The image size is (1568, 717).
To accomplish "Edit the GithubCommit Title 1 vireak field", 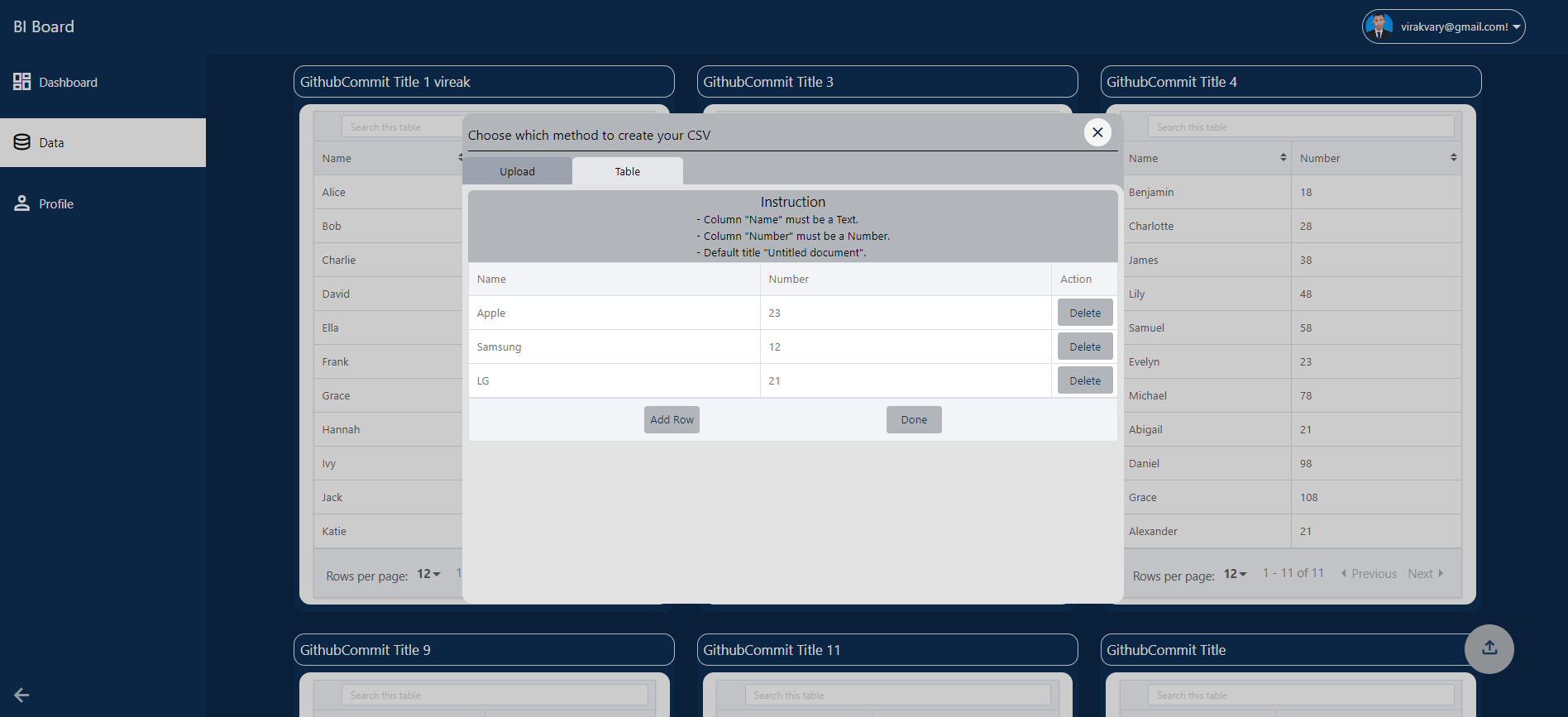I will [484, 82].
